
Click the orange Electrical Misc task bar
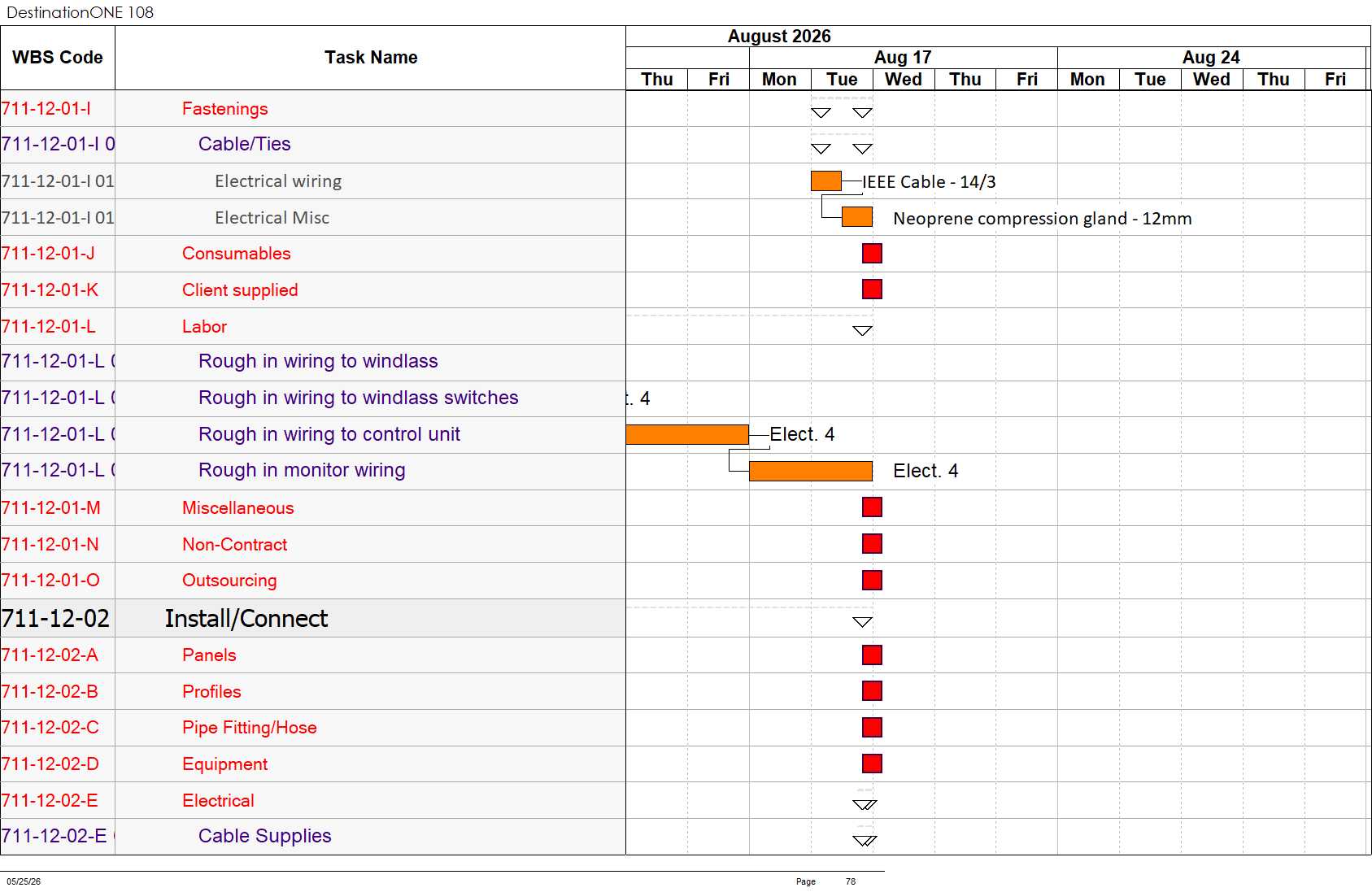(857, 217)
